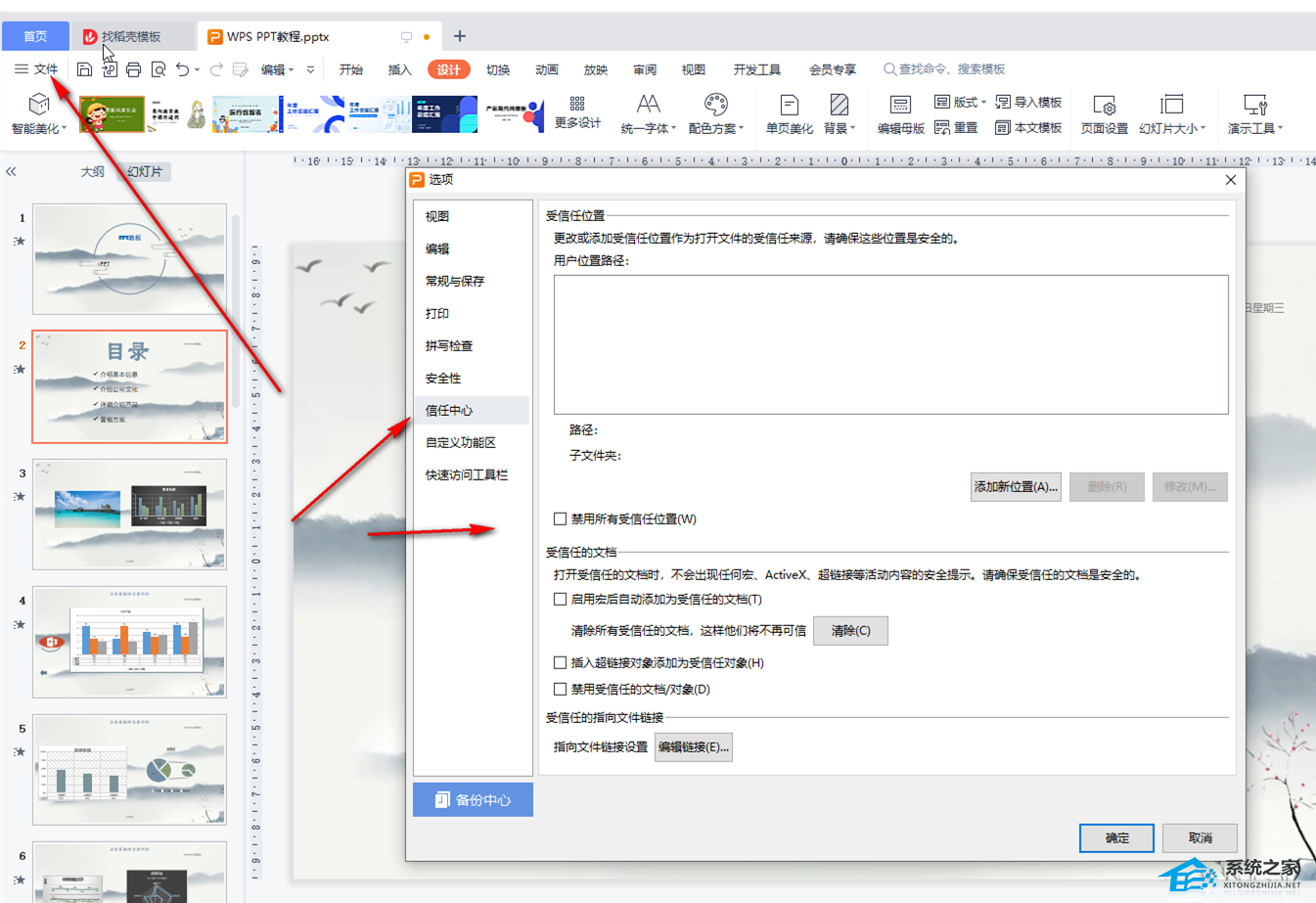1316x903 pixels.
Task: Close the 选项 dialog
Action: (1231, 180)
